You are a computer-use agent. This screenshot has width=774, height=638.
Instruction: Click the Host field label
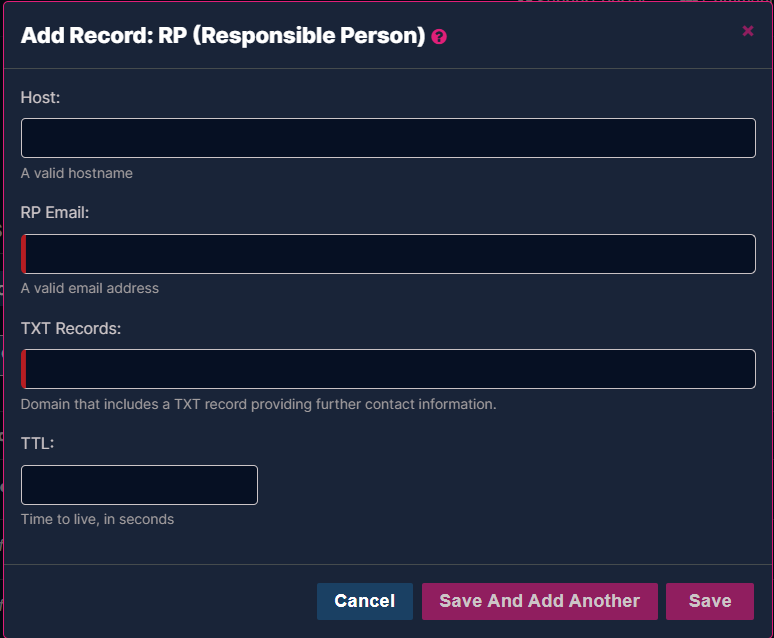[x=40, y=97]
